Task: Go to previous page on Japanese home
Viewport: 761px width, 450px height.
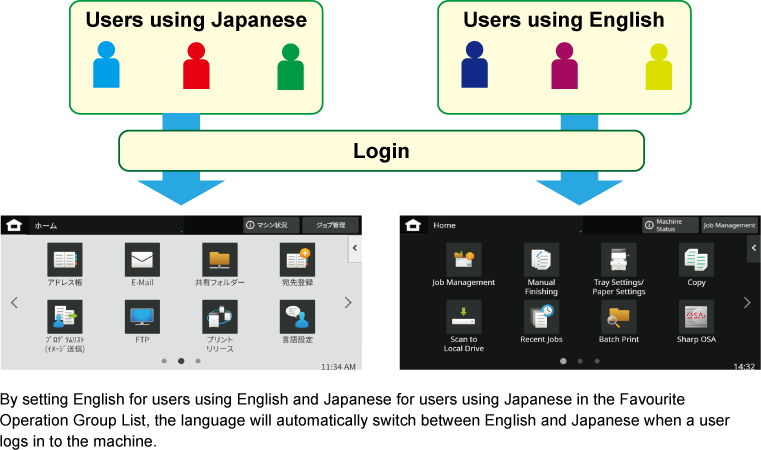Action: pyautogui.click(x=14, y=303)
